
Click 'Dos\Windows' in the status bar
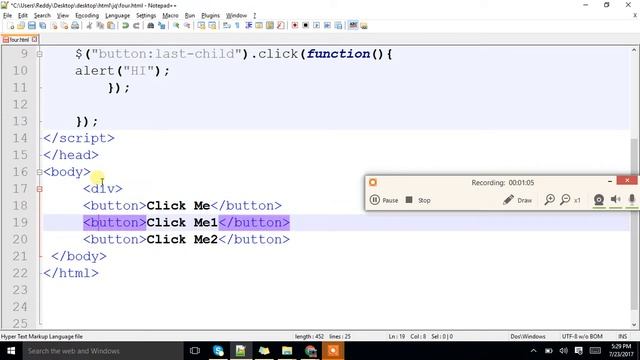527,337
